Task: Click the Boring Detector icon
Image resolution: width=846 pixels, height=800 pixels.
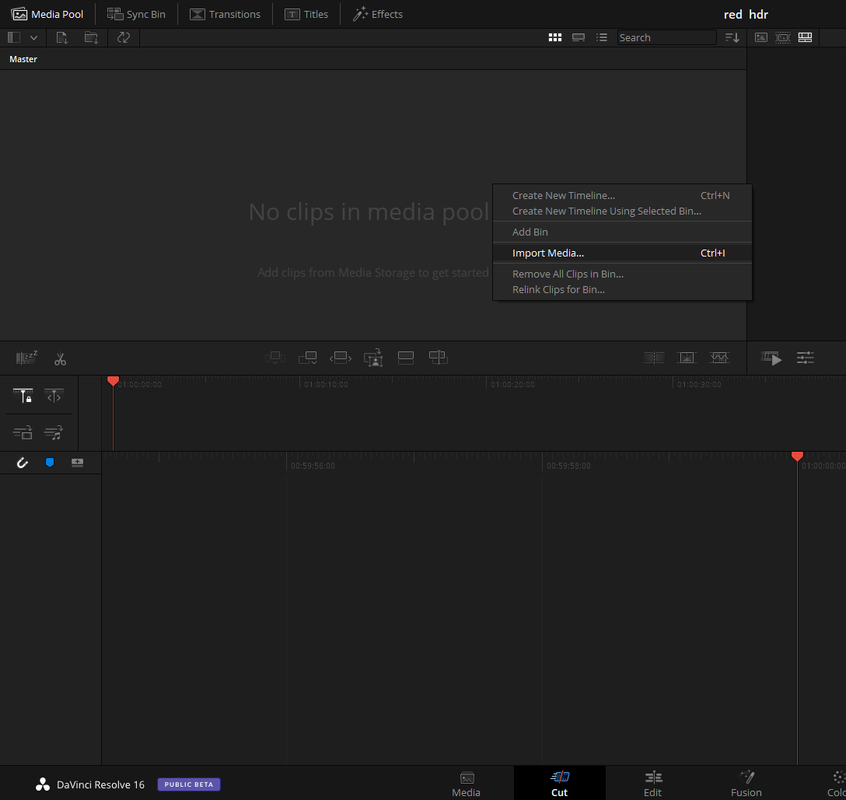Action: click(26, 358)
